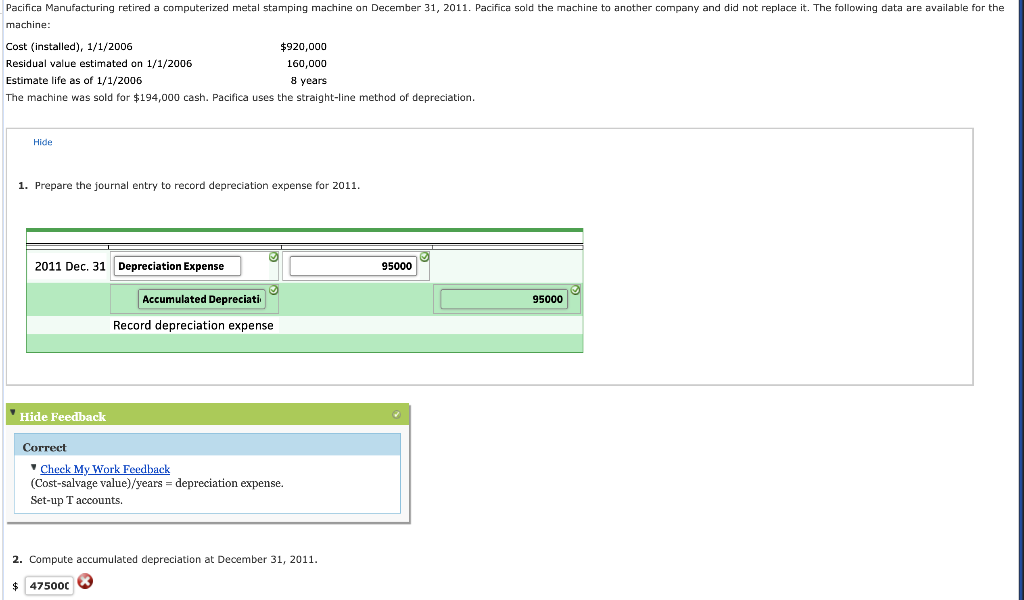Screen dimensions: 1024x600
Task: Click the '8 years' estimated life value
Action: point(308,80)
